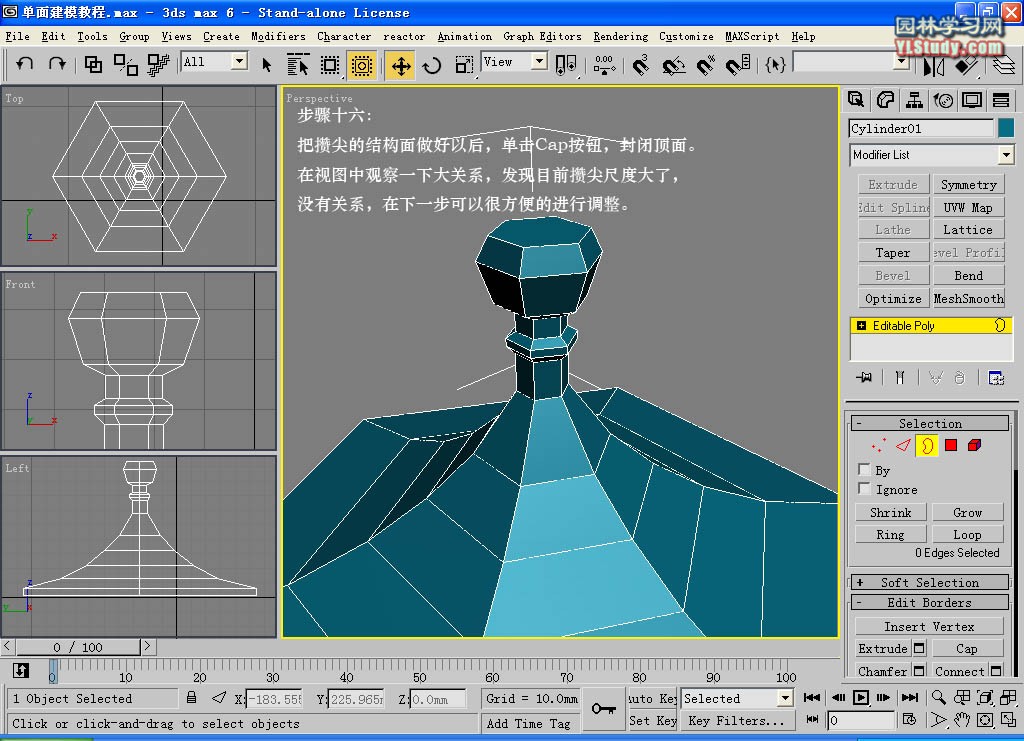1024x741 pixels.
Task: Click the Zoom viewport navigation icon
Action: [x=938, y=697]
